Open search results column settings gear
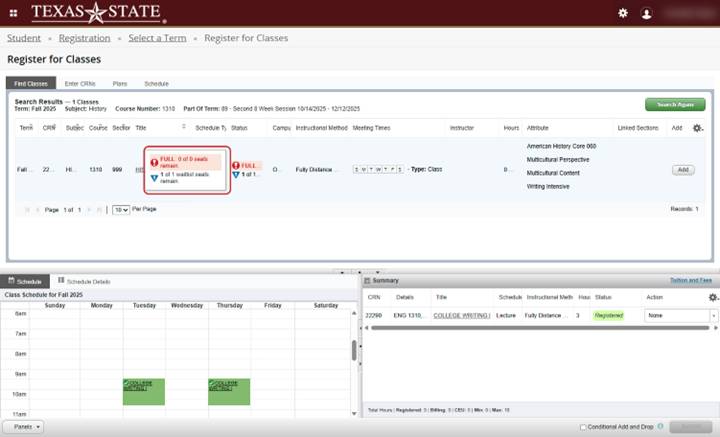The width and height of the screenshot is (720, 437). point(698,128)
